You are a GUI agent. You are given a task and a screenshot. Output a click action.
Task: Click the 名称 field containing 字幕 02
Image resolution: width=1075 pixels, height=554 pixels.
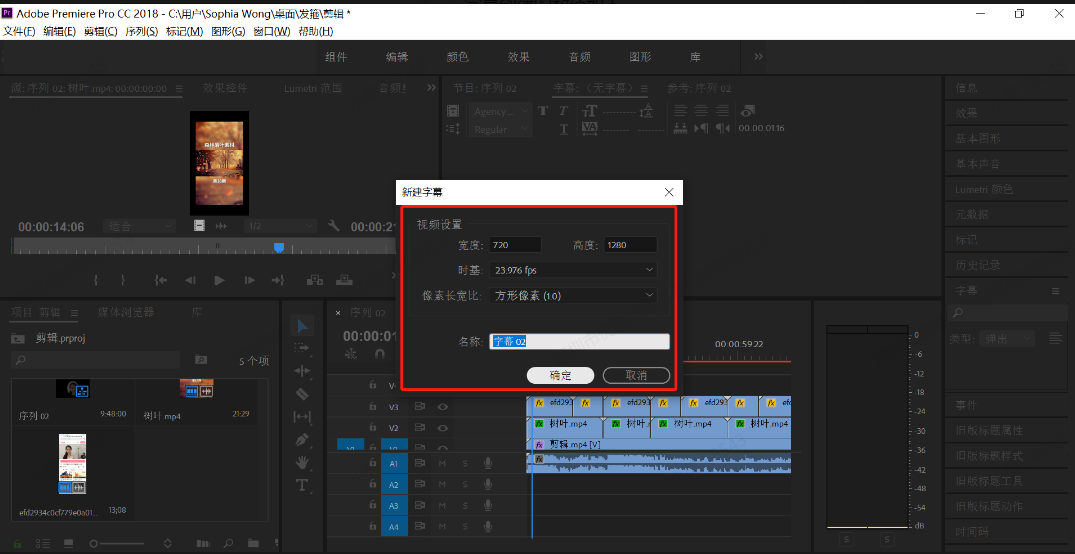click(579, 341)
